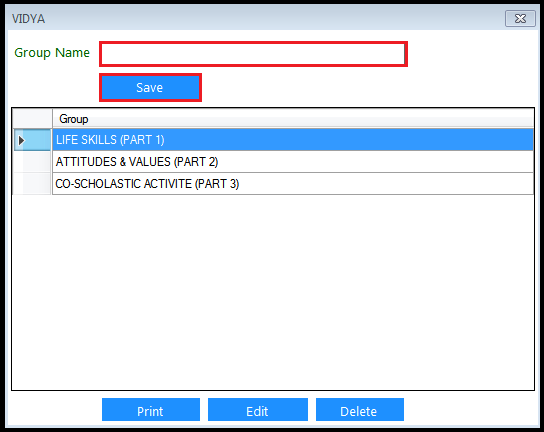This screenshot has height=432, width=544.
Task: Edit the selected group
Action: coord(257,410)
